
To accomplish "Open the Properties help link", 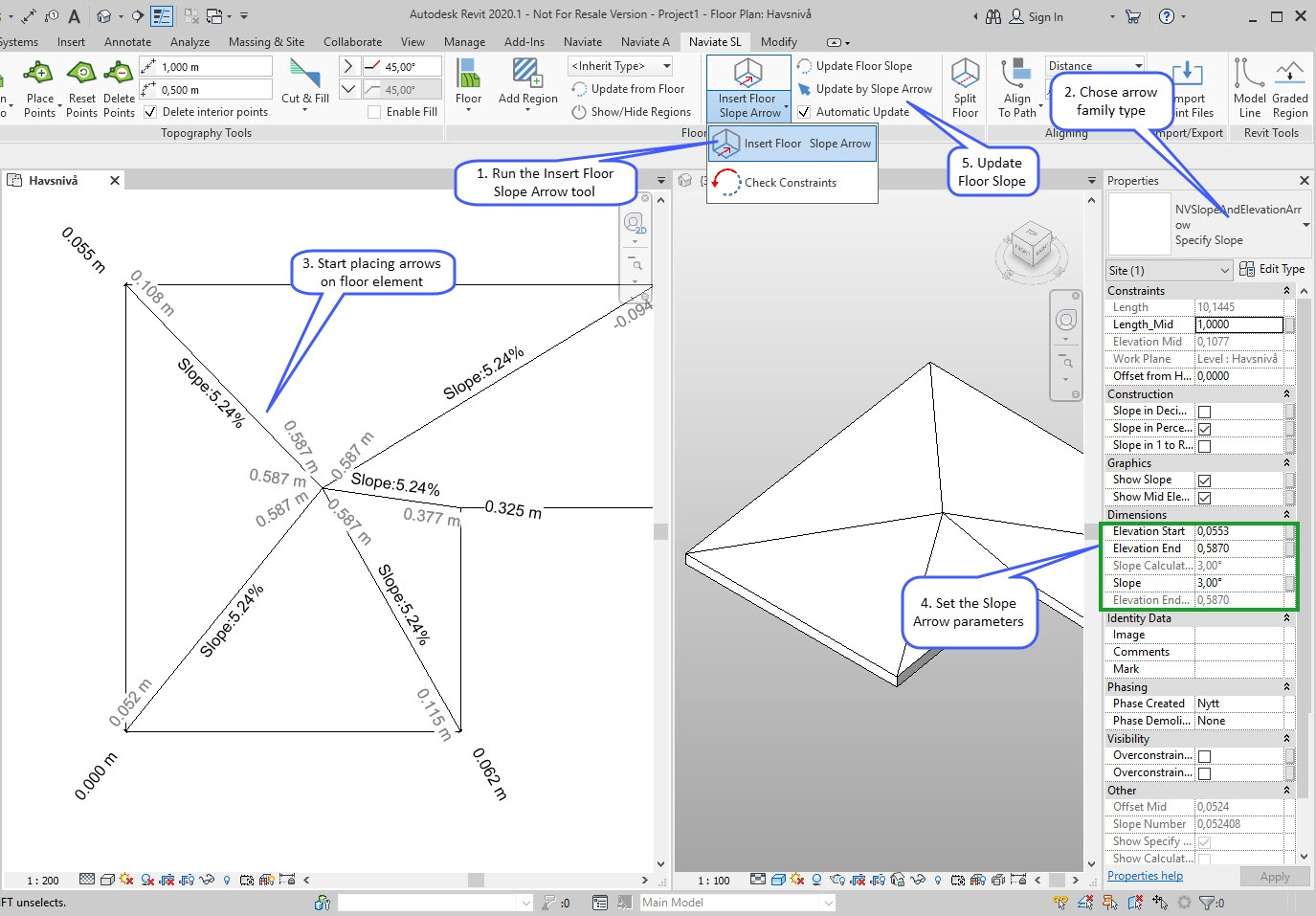I will pos(1145,876).
